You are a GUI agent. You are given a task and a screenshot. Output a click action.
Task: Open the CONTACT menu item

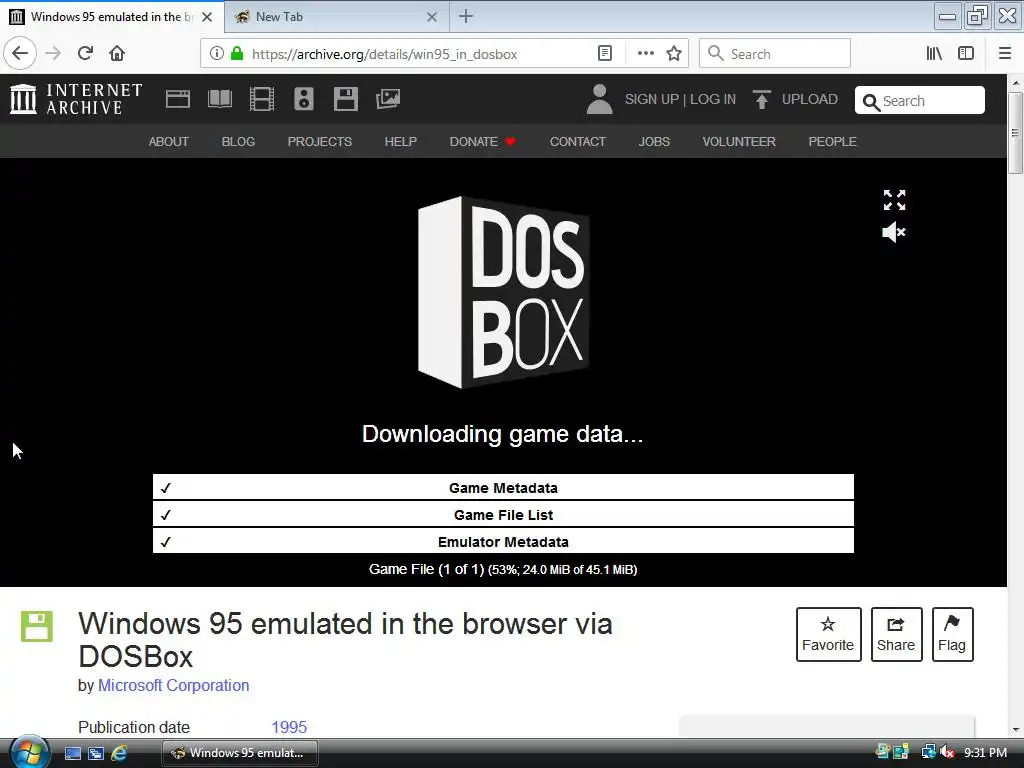(x=577, y=142)
